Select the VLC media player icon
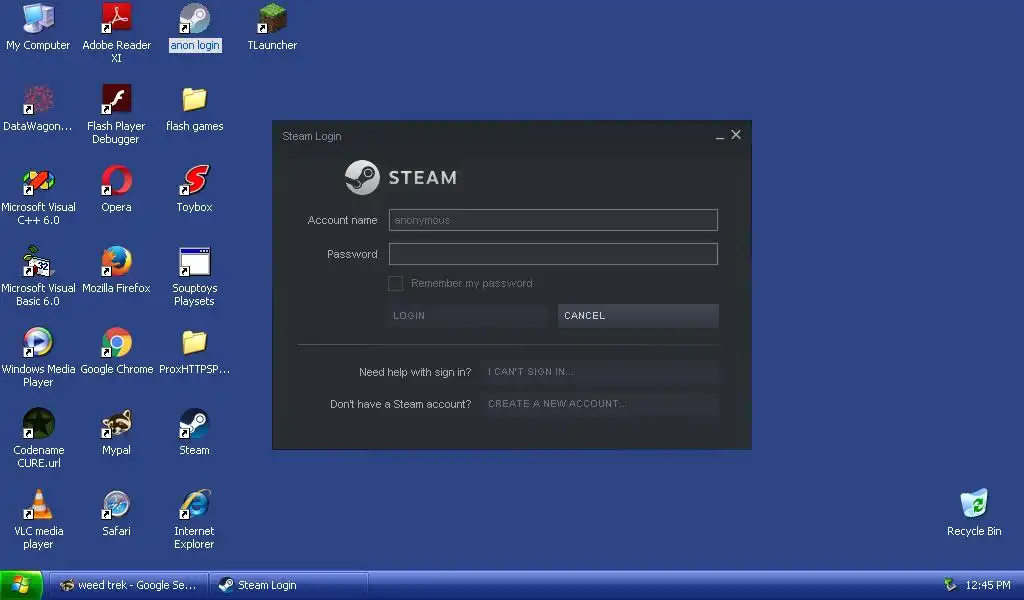Screen dimensions: 1024x600 (x=38, y=505)
